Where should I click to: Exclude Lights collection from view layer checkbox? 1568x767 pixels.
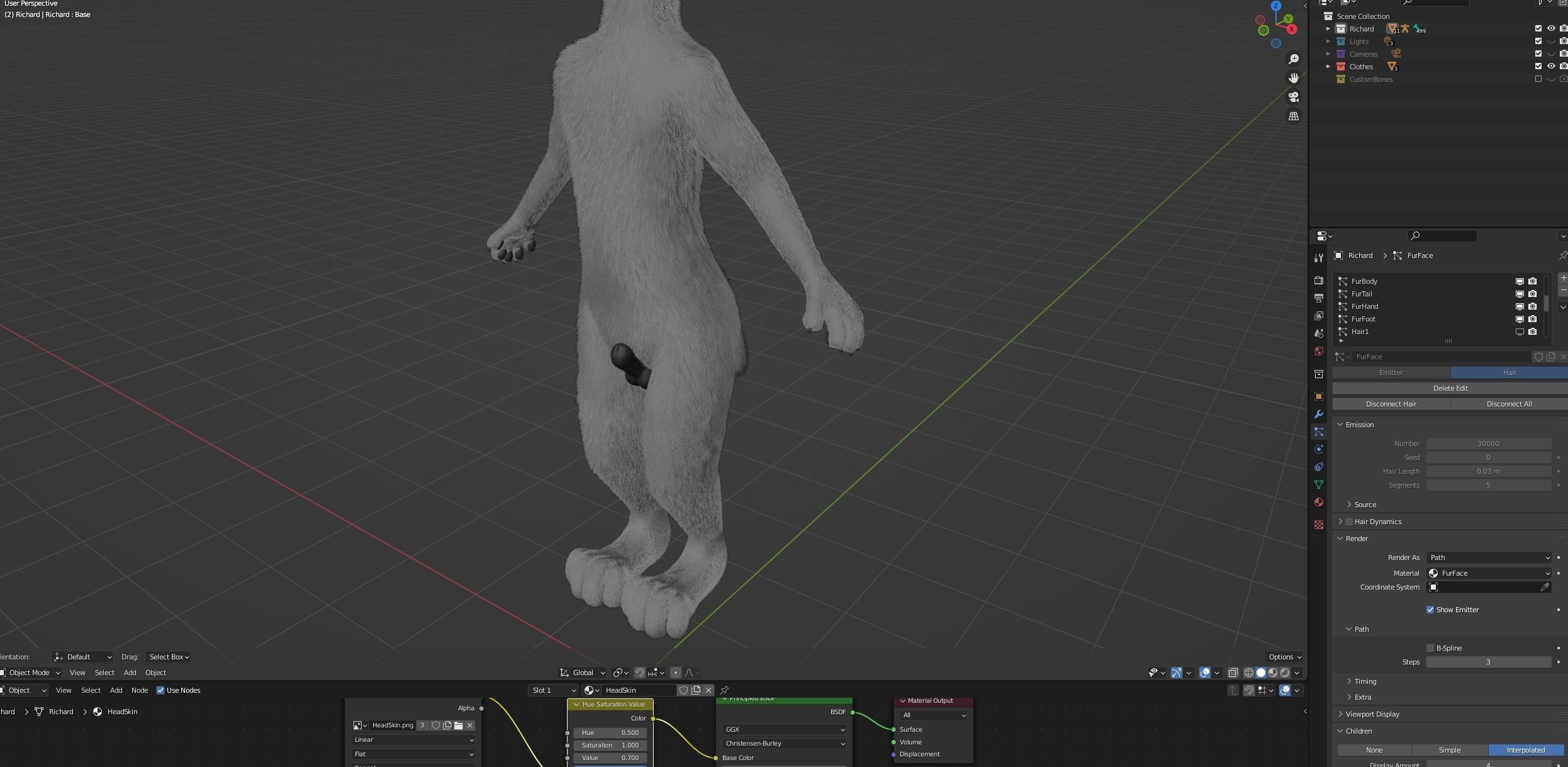coord(1538,41)
